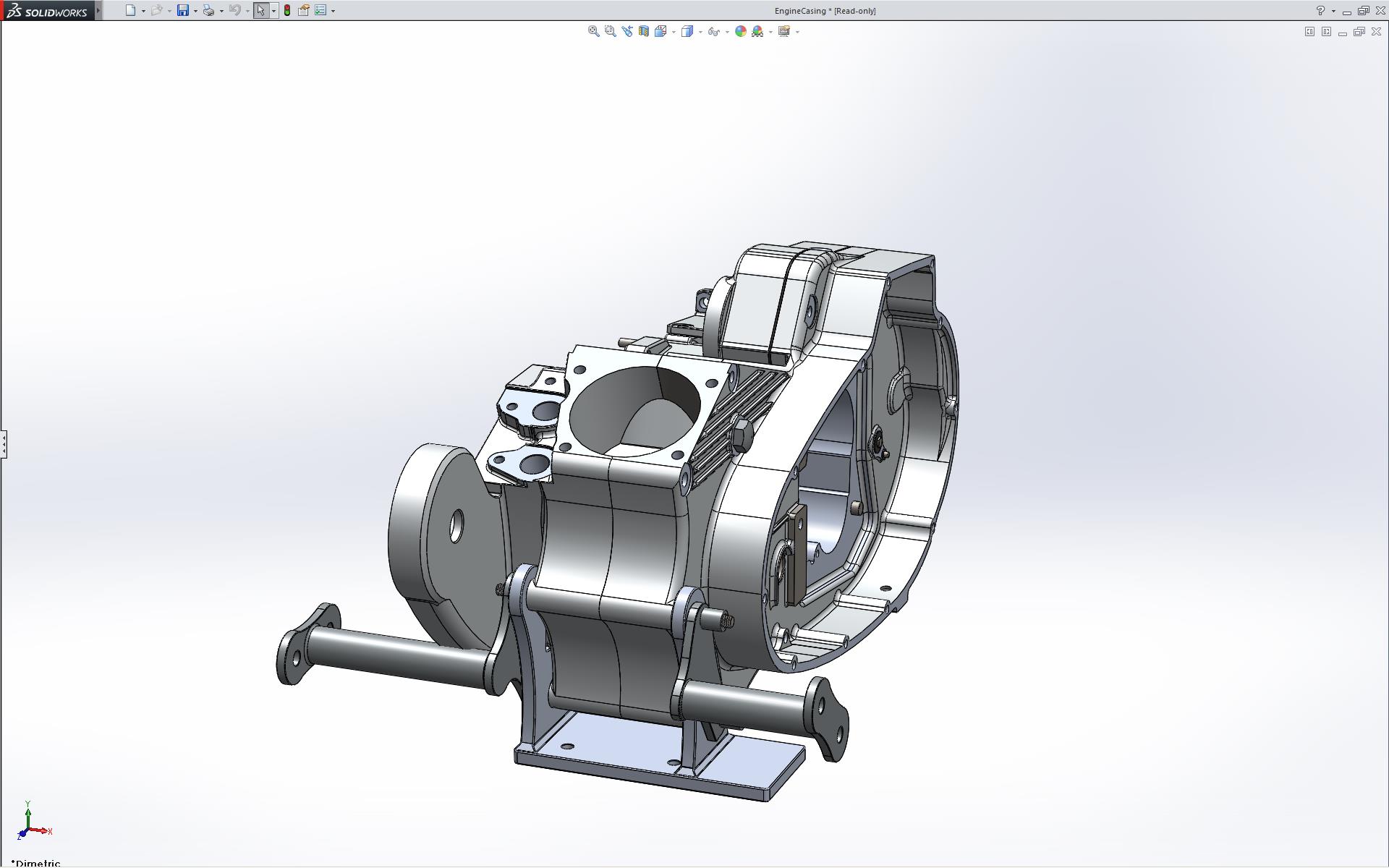Open the Edit Appearance color ball

pyautogui.click(x=740, y=31)
